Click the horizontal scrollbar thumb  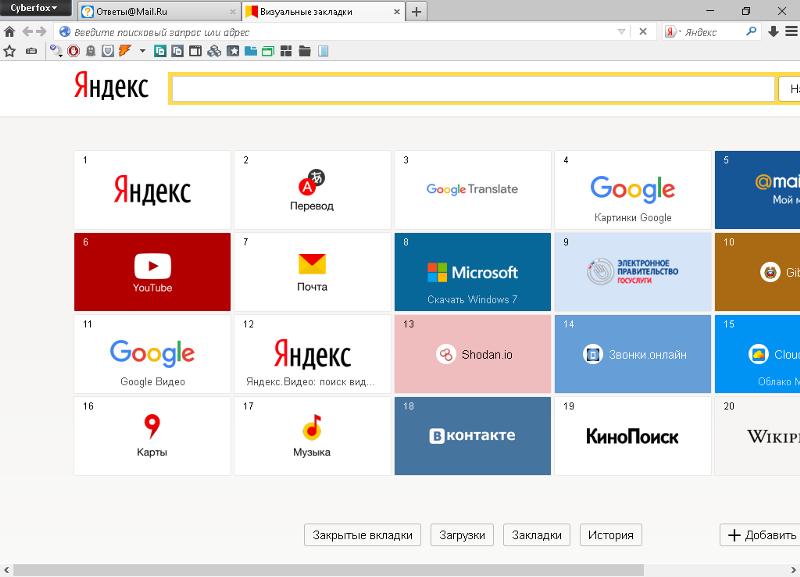click(x=329, y=570)
